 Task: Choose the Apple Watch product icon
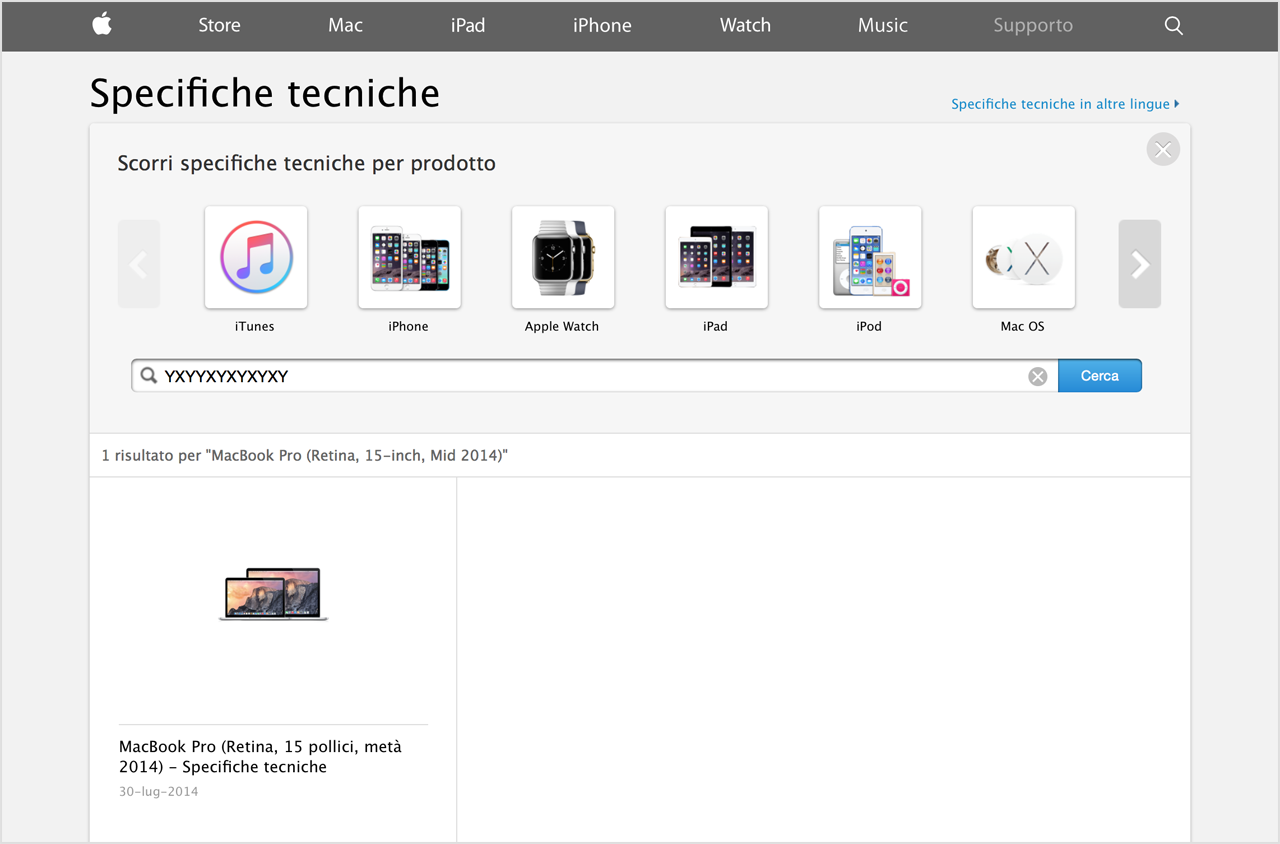tap(563, 257)
